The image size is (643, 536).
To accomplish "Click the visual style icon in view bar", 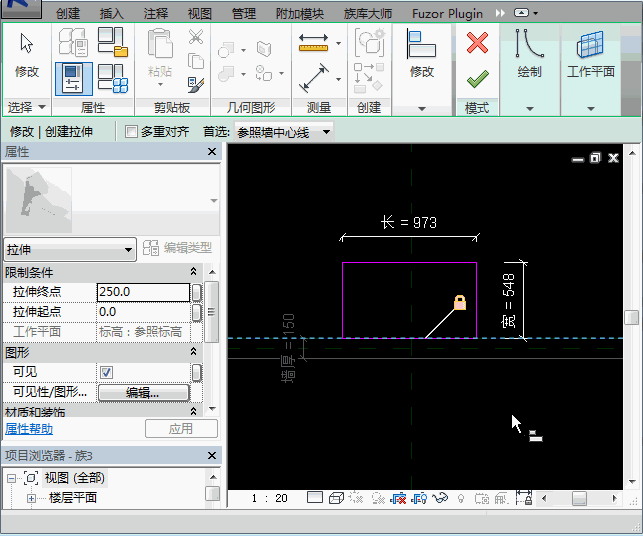I will pos(336,498).
